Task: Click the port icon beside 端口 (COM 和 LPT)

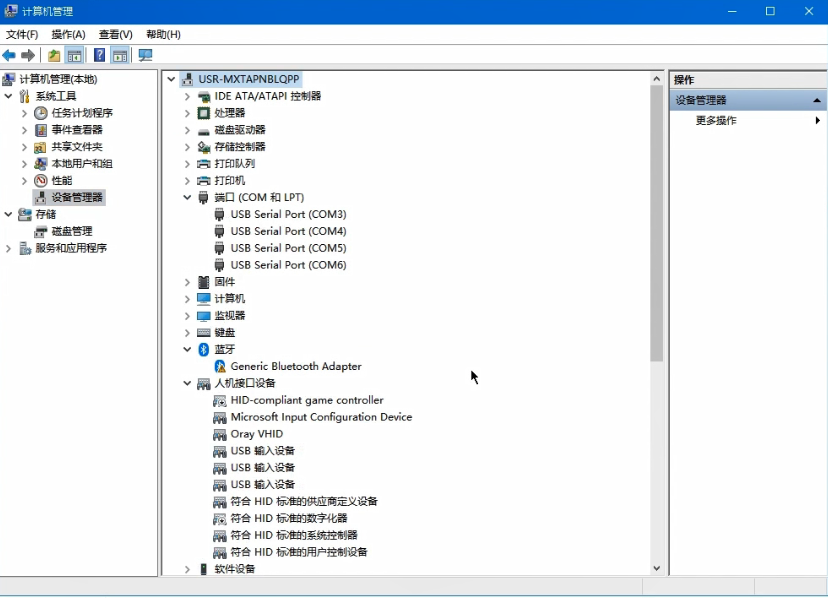Action: click(203, 197)
